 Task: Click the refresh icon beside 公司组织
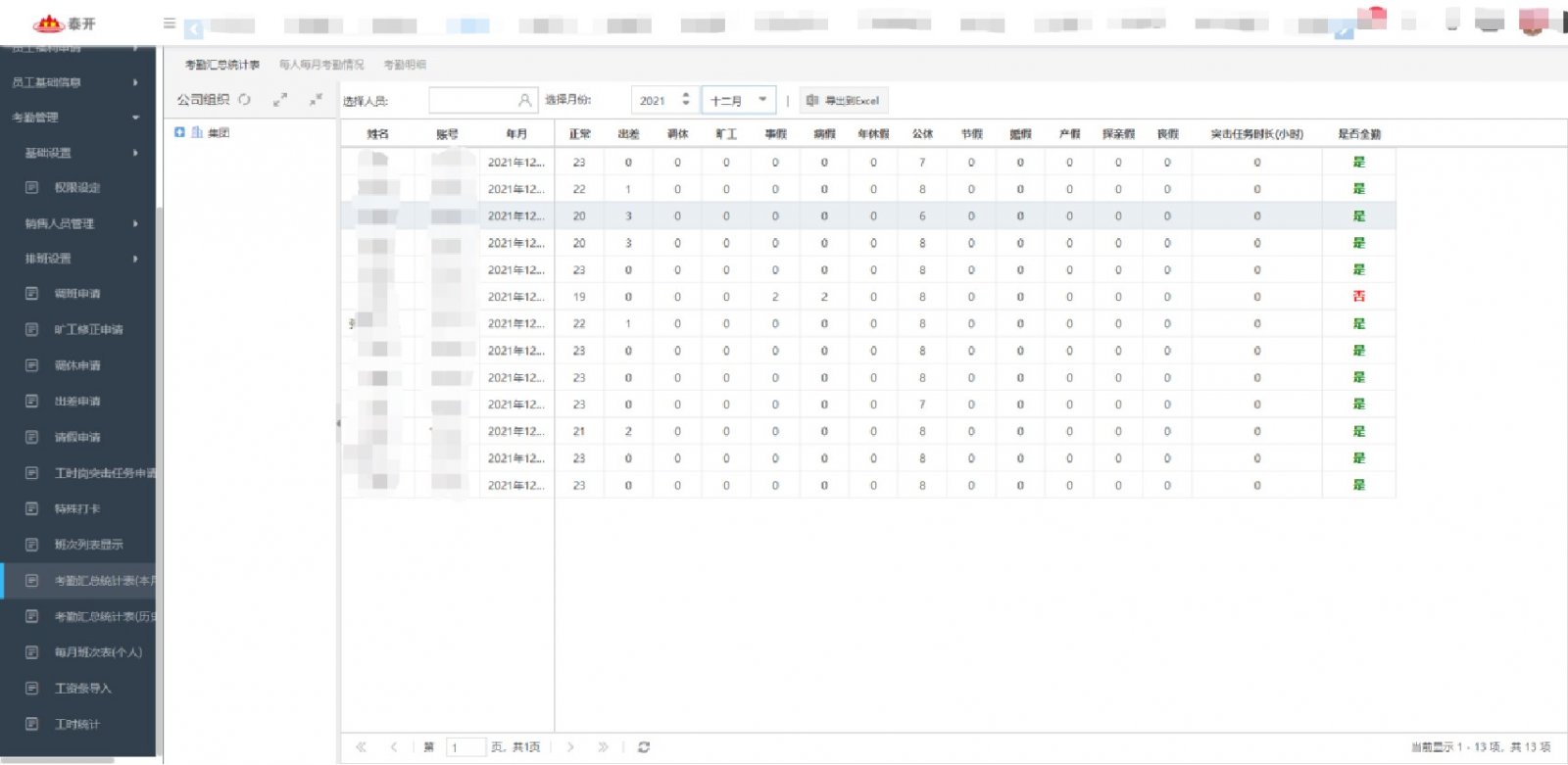pyautogui.click(x=245, y=100)
